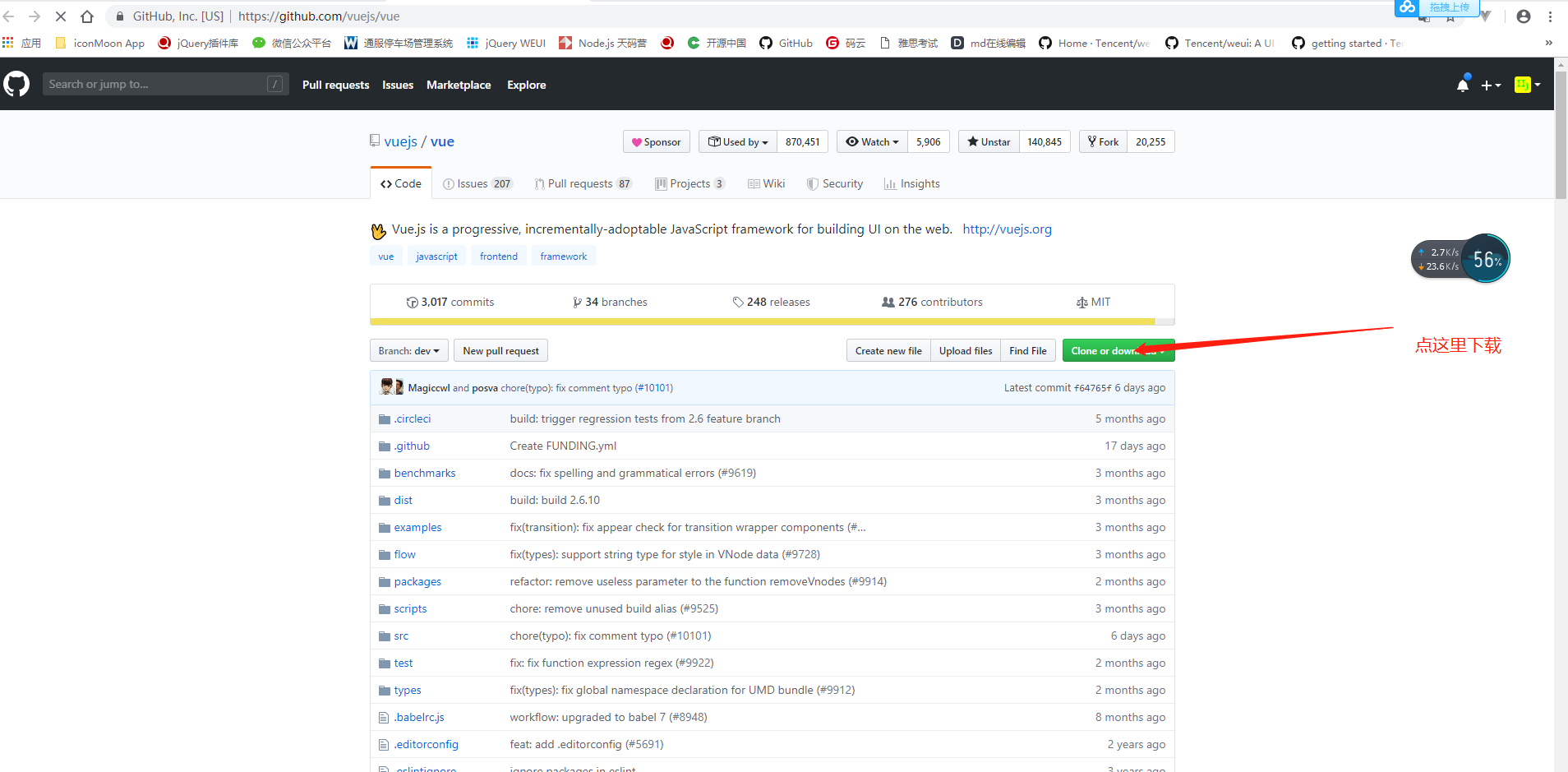Open the vuejs.org website link
This screenshot has width=1568, height=772.
tap(1007, 229)
